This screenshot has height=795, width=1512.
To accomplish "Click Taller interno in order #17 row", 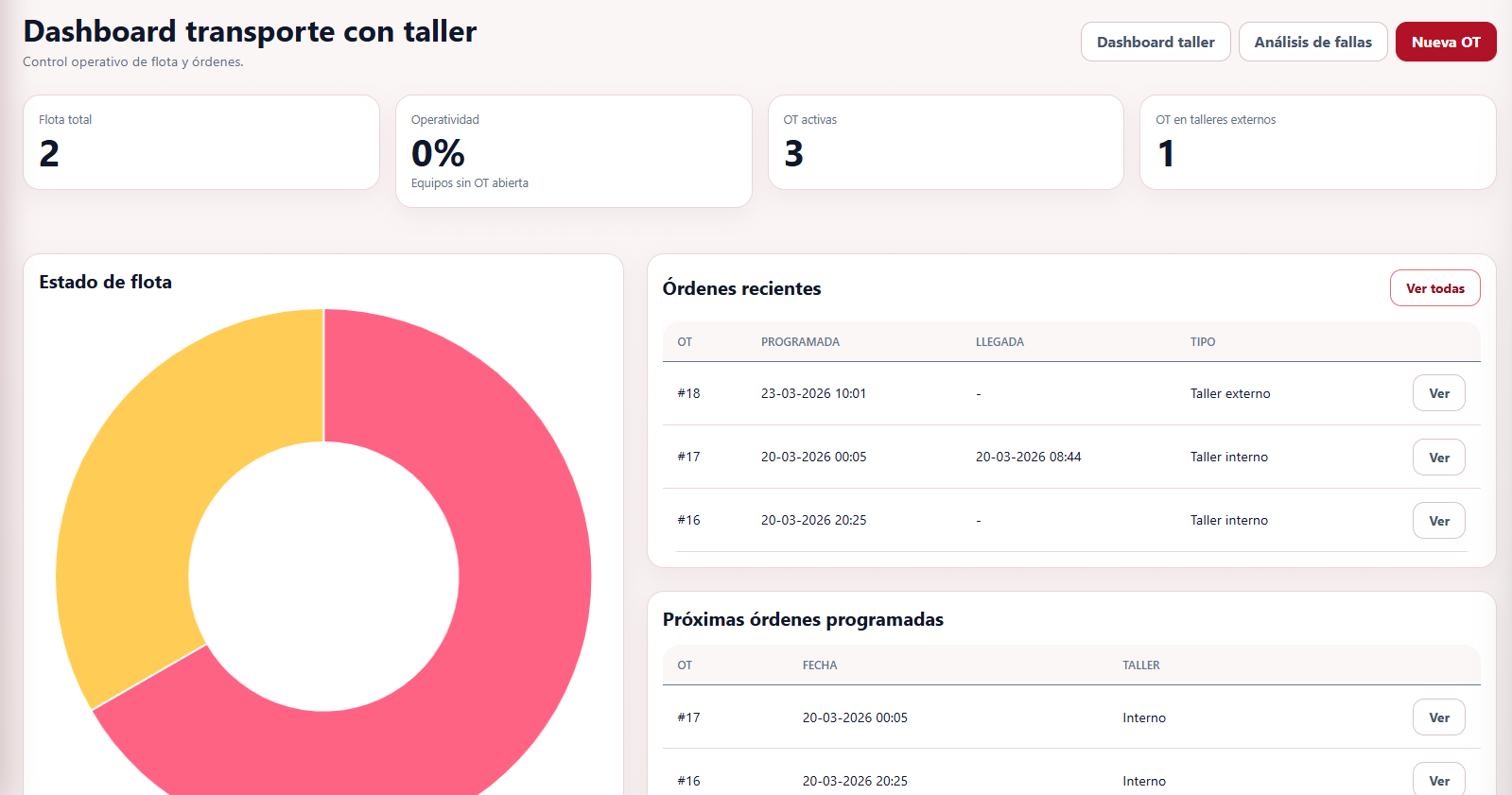I will [x=1229, y=457].
